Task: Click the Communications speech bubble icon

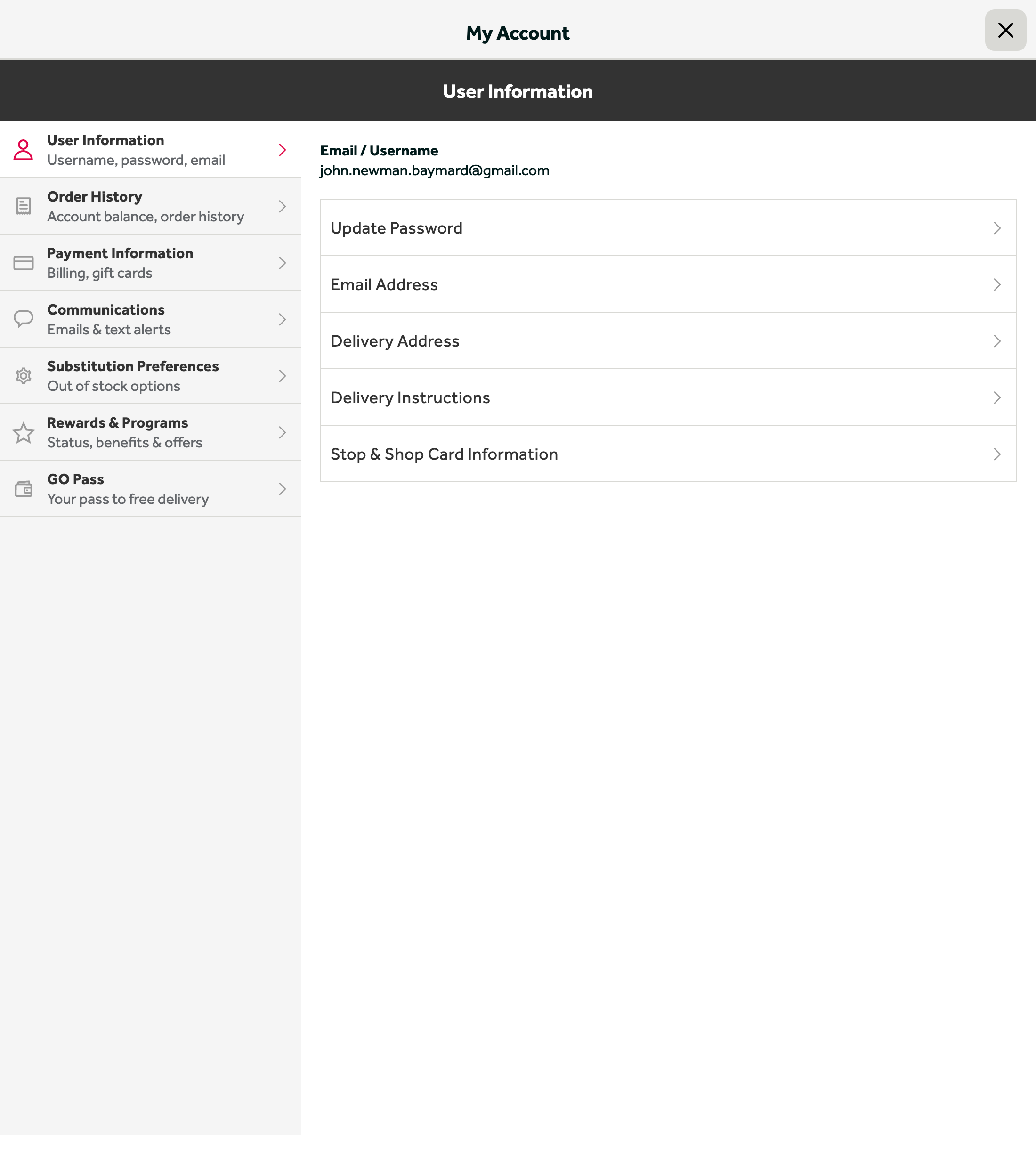Action: 23,319
